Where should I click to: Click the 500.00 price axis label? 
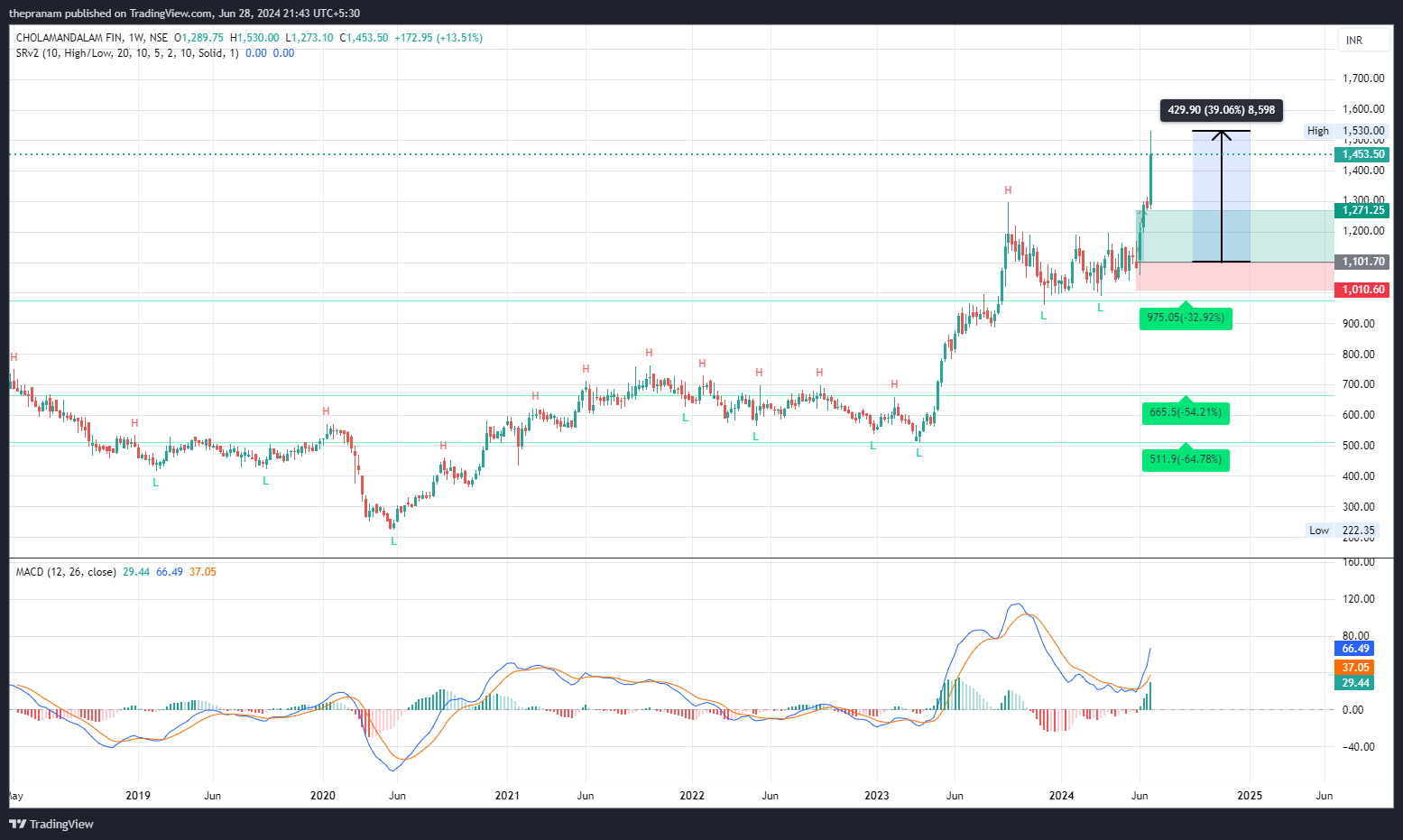pyautogui.click(x=1359, y=446)
